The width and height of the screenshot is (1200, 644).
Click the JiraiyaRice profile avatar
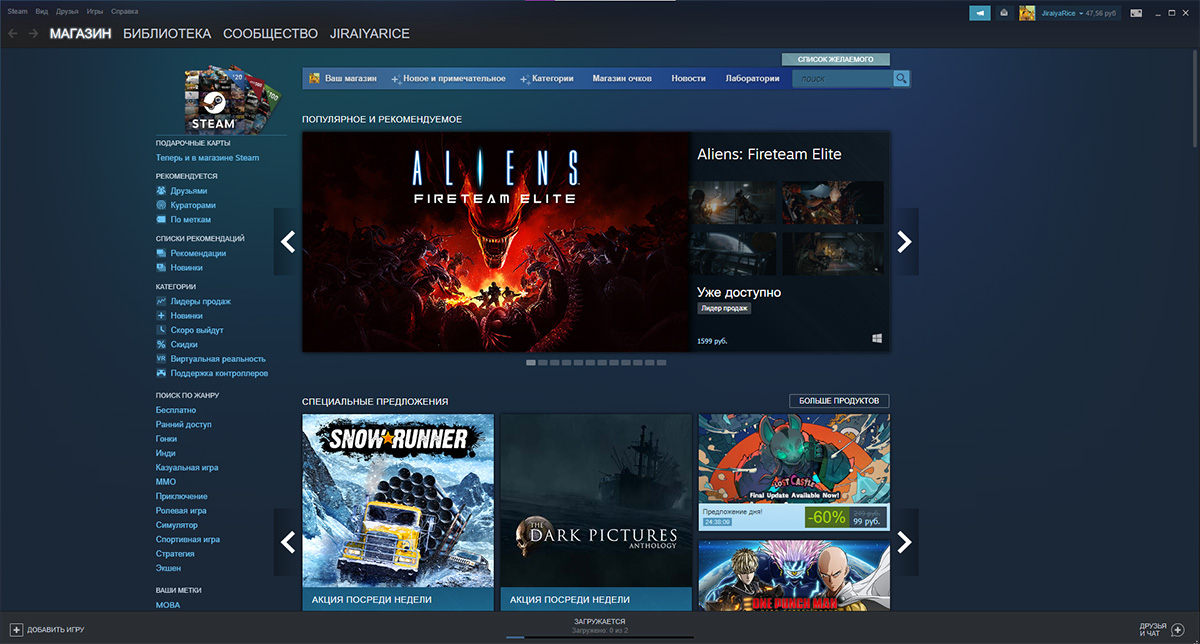point(1027,12)
